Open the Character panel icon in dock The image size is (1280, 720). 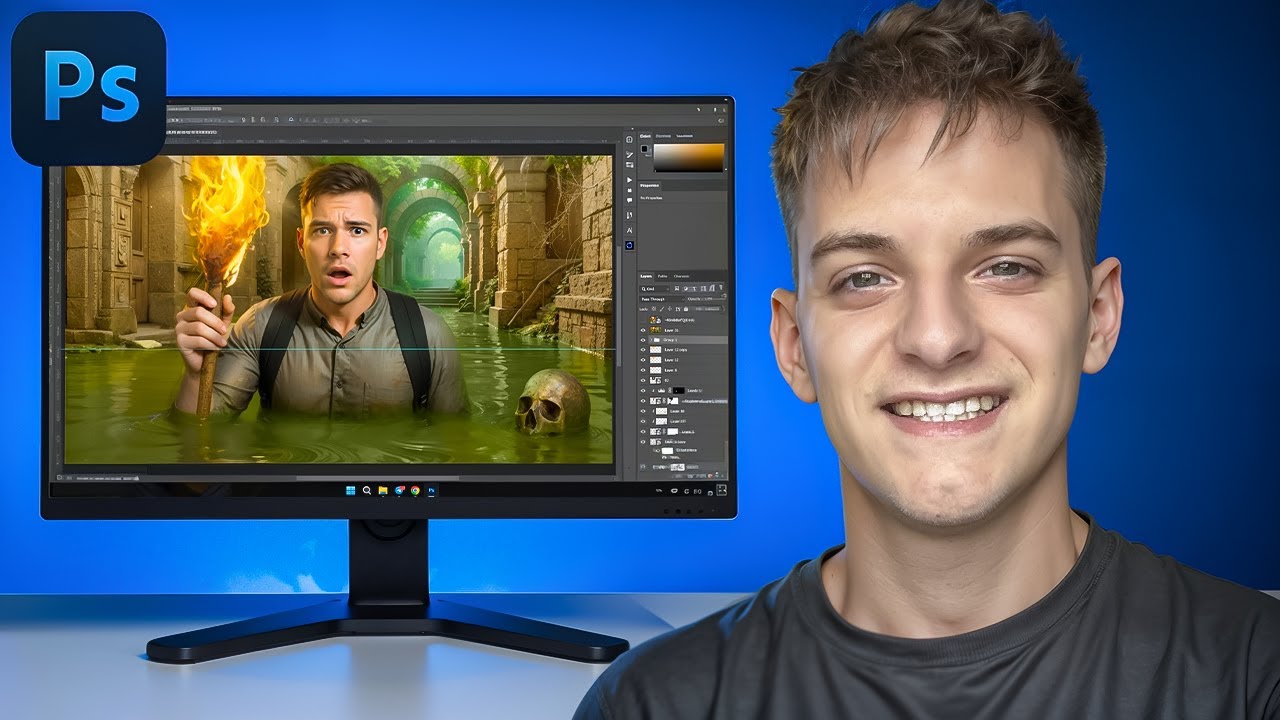[629, 230]
